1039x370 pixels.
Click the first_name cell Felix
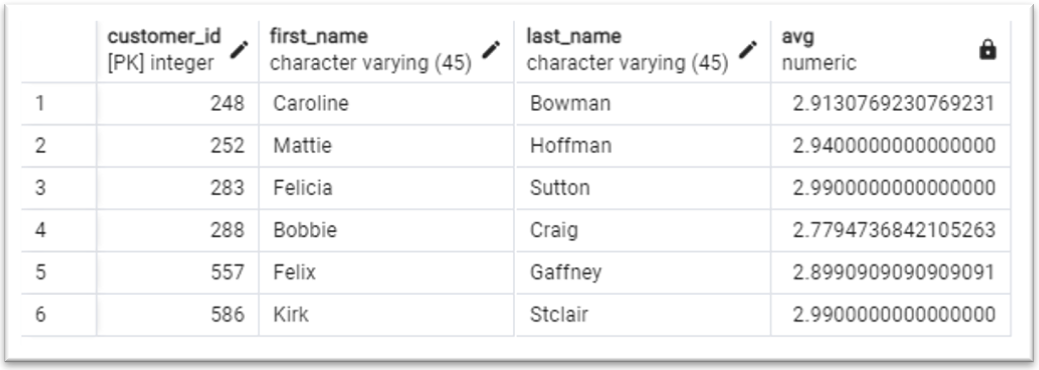click(x=387, y=272)
